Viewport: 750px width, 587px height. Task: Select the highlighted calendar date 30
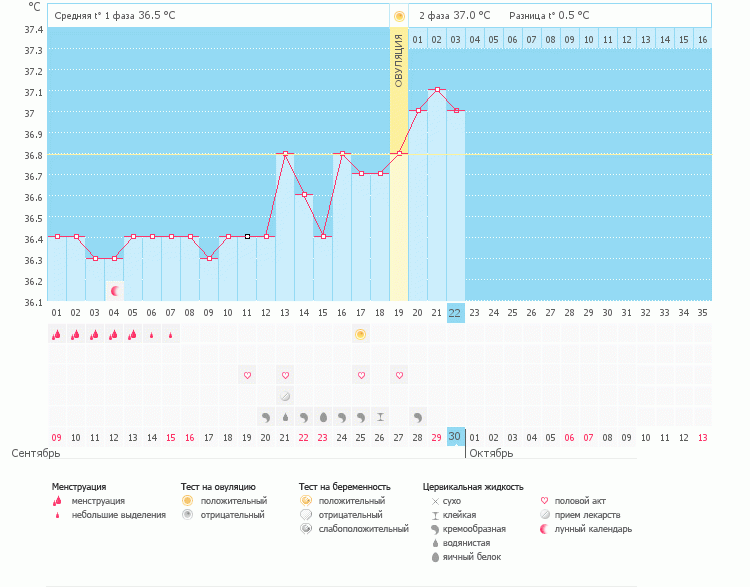(455, 437)
